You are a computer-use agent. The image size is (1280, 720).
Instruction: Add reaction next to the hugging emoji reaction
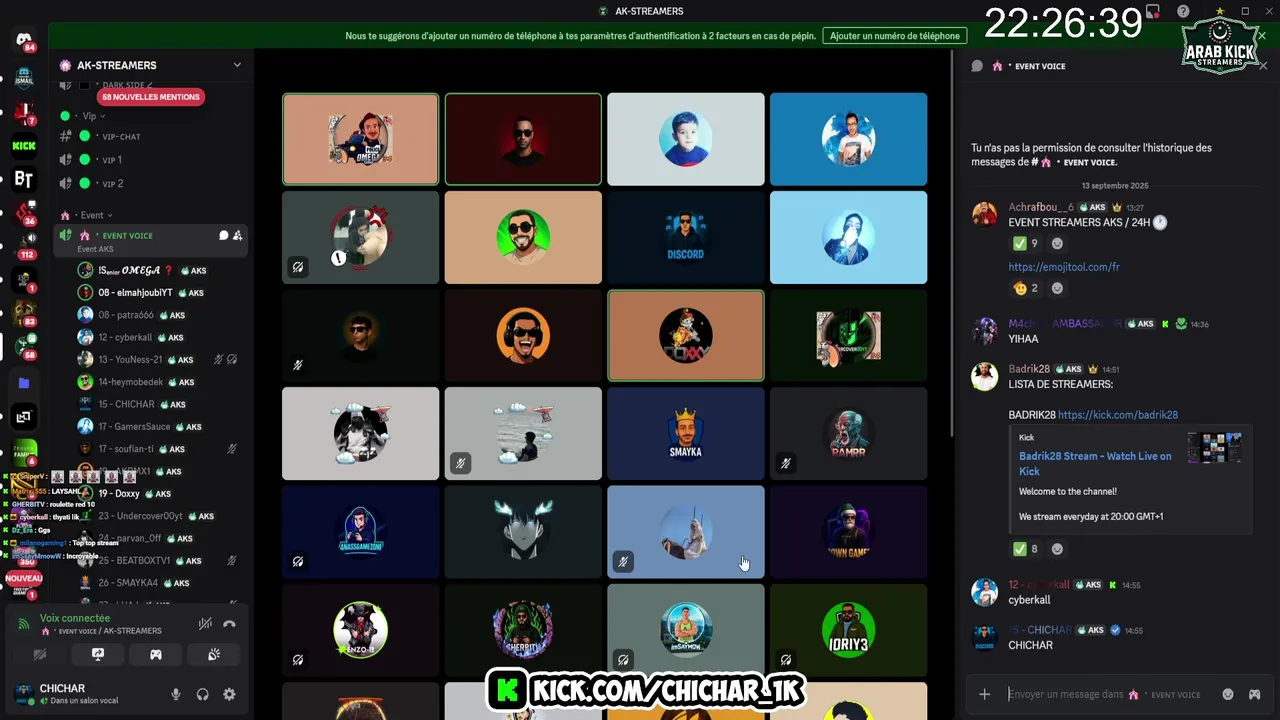(x=1057, y=288)
